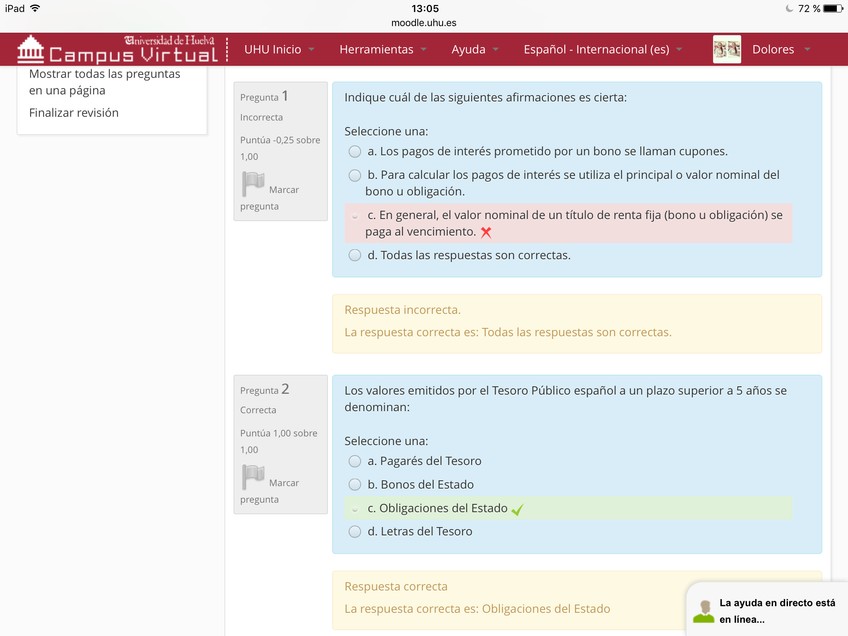
Task: Click 'La respuesta correcta es: Obligaciones del Estado'
Action: pos(477,608)
